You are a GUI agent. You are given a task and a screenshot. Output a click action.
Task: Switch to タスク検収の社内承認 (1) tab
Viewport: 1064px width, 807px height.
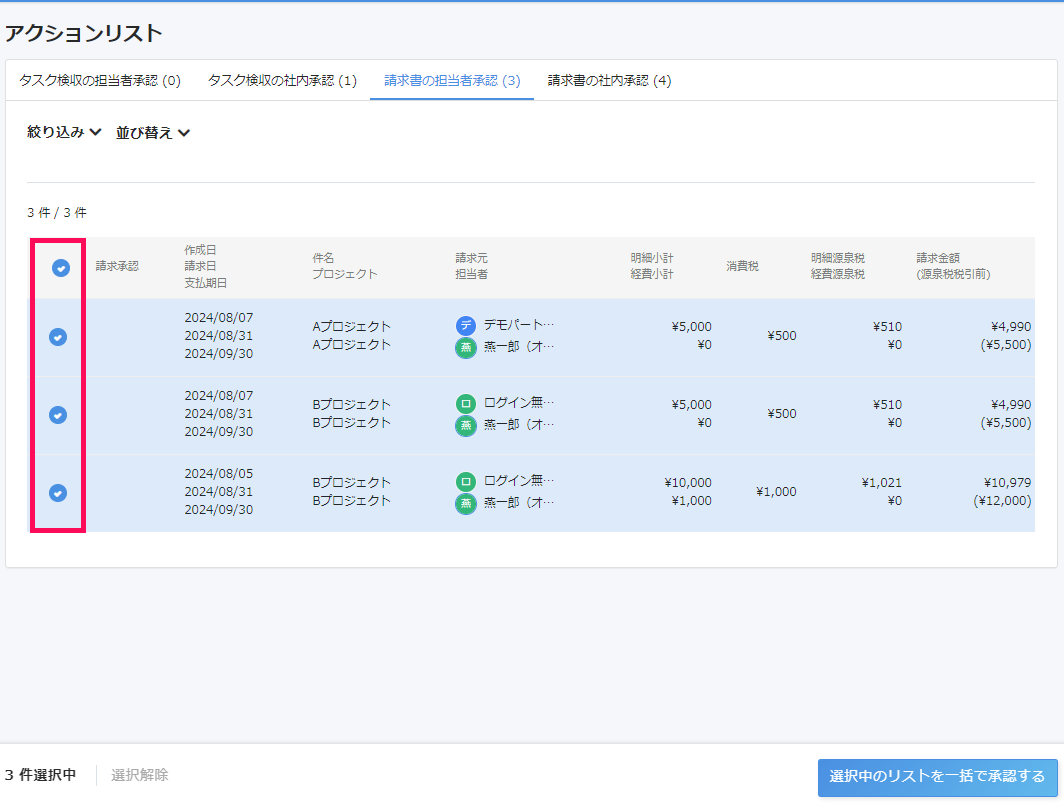(282, 81)
